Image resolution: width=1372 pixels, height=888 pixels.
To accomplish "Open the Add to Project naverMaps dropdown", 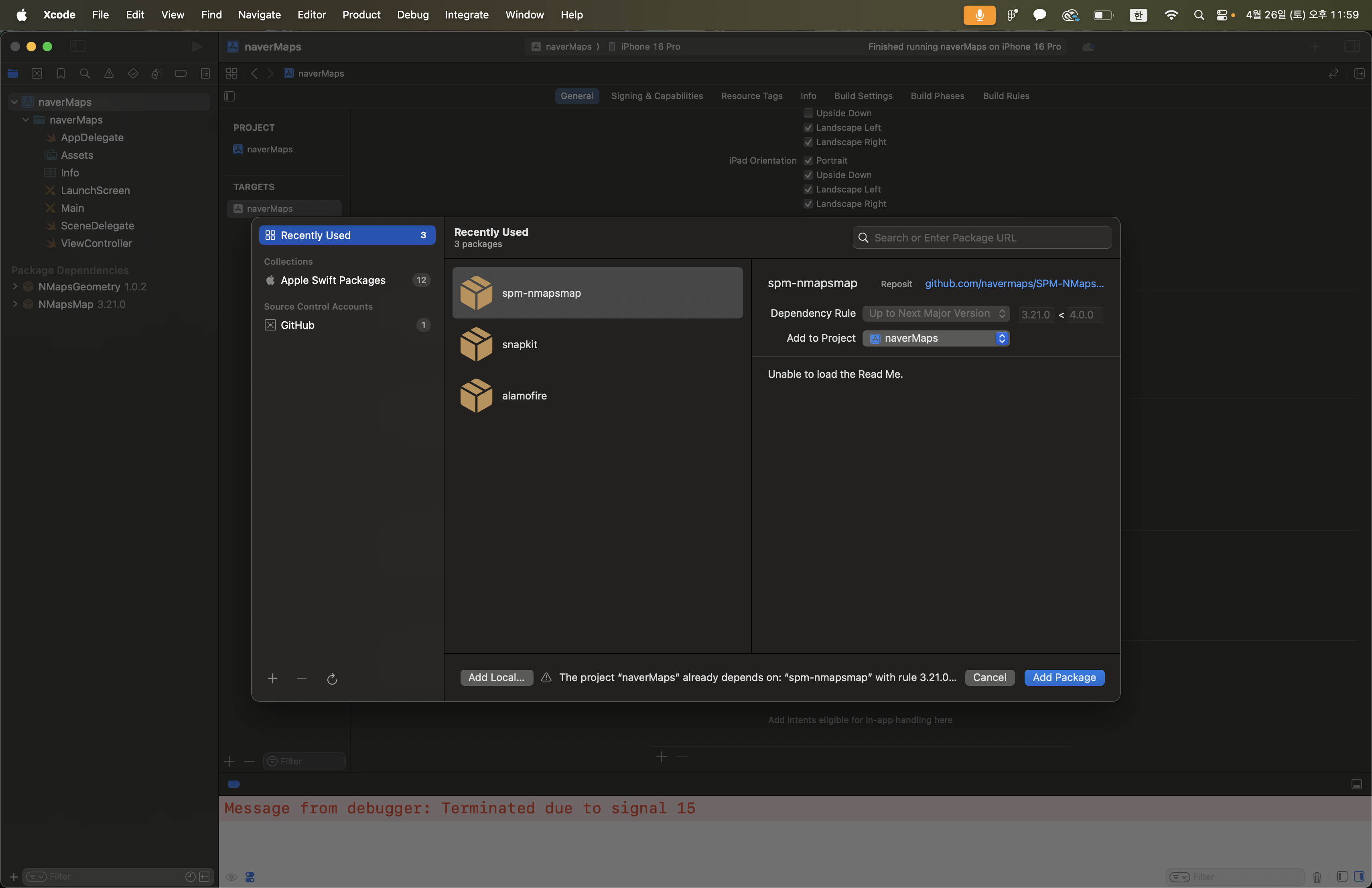I will 936,338.
